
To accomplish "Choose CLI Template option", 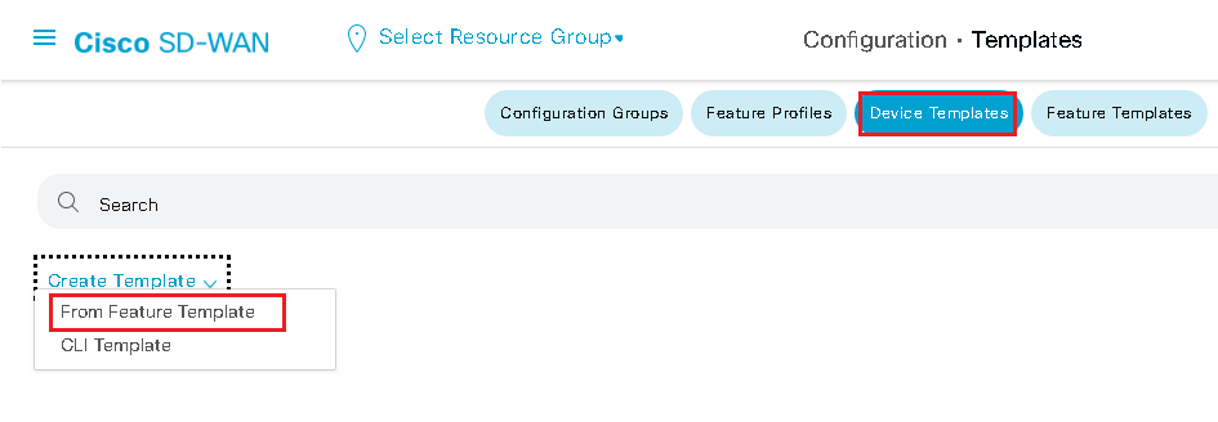I will [x=116, y=345].
